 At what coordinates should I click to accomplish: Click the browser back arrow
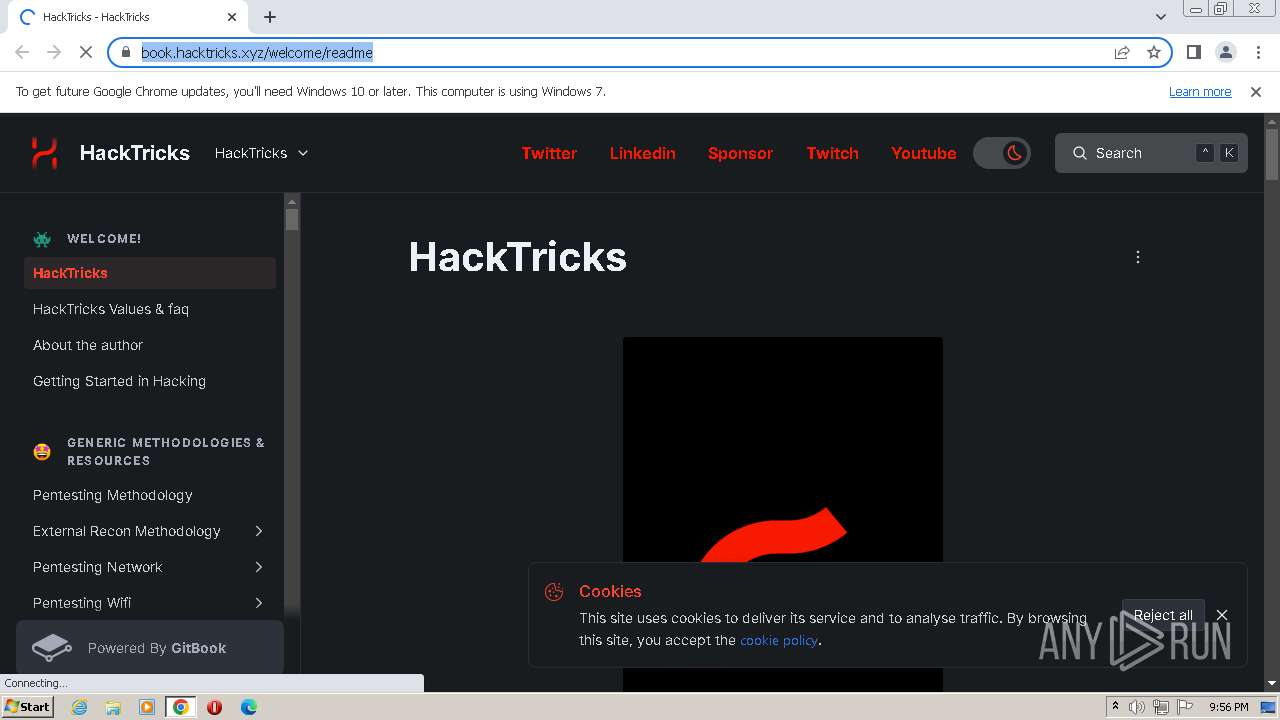[22, 52]
